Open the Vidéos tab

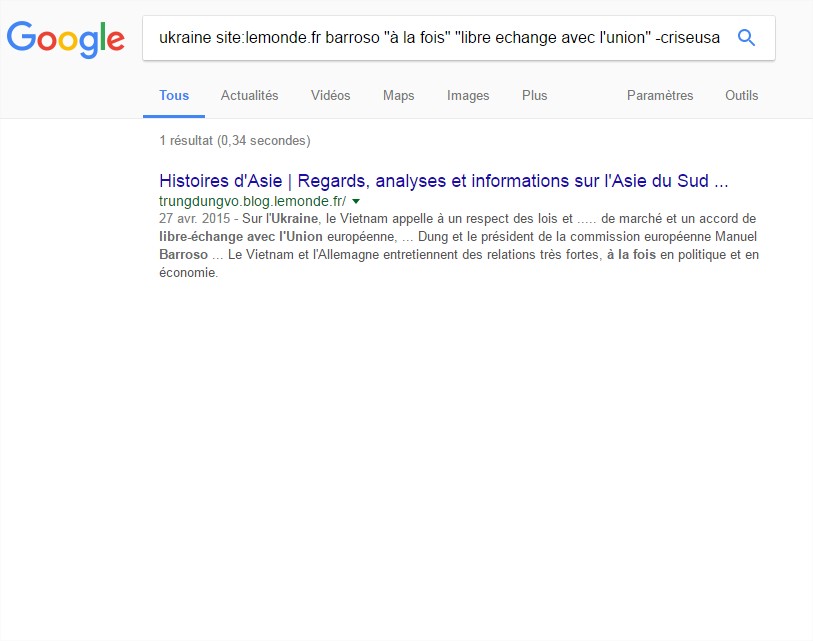[330, 95]
